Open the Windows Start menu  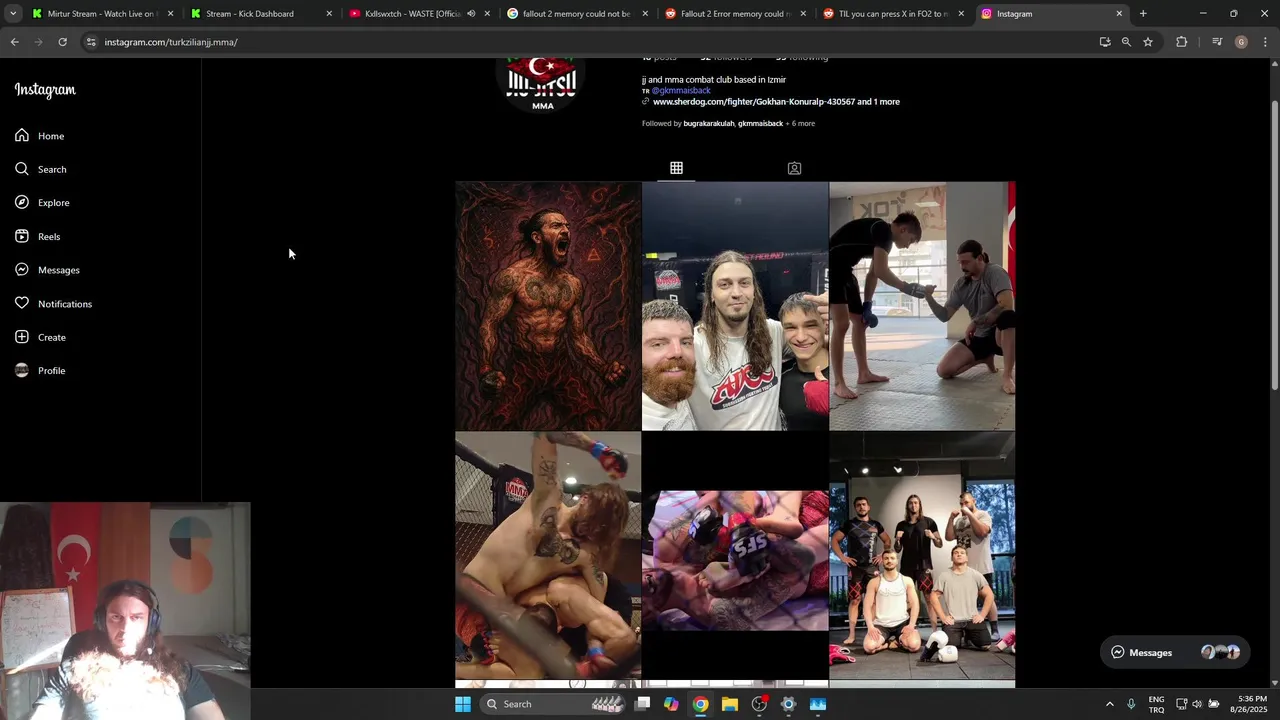[x=463, y=704]
